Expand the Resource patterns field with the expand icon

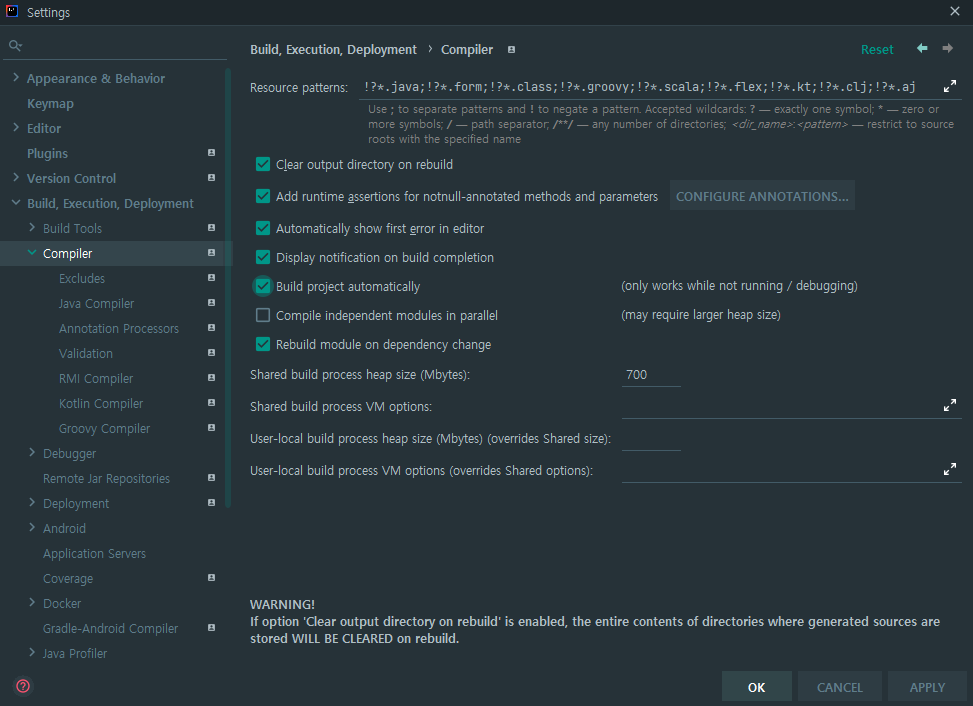pos(949,86)
